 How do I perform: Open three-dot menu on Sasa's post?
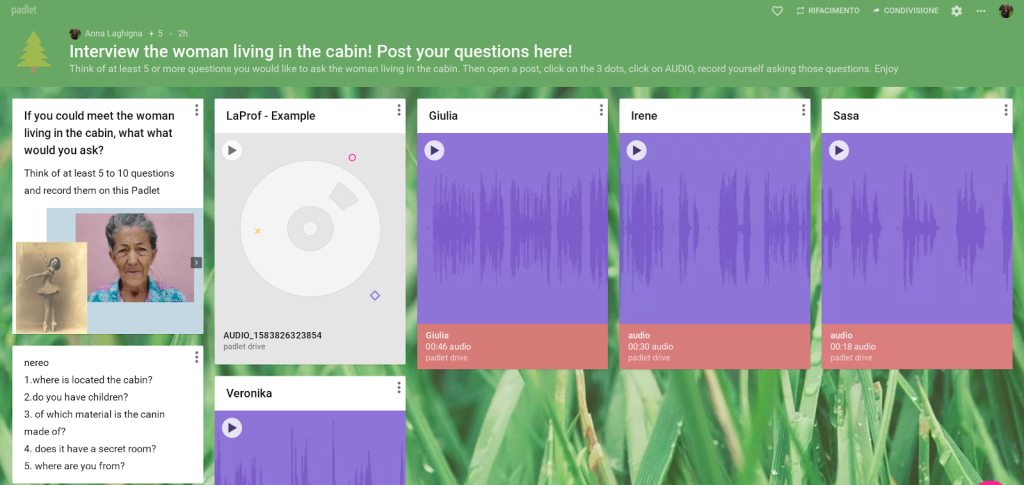click(1005, 110)
